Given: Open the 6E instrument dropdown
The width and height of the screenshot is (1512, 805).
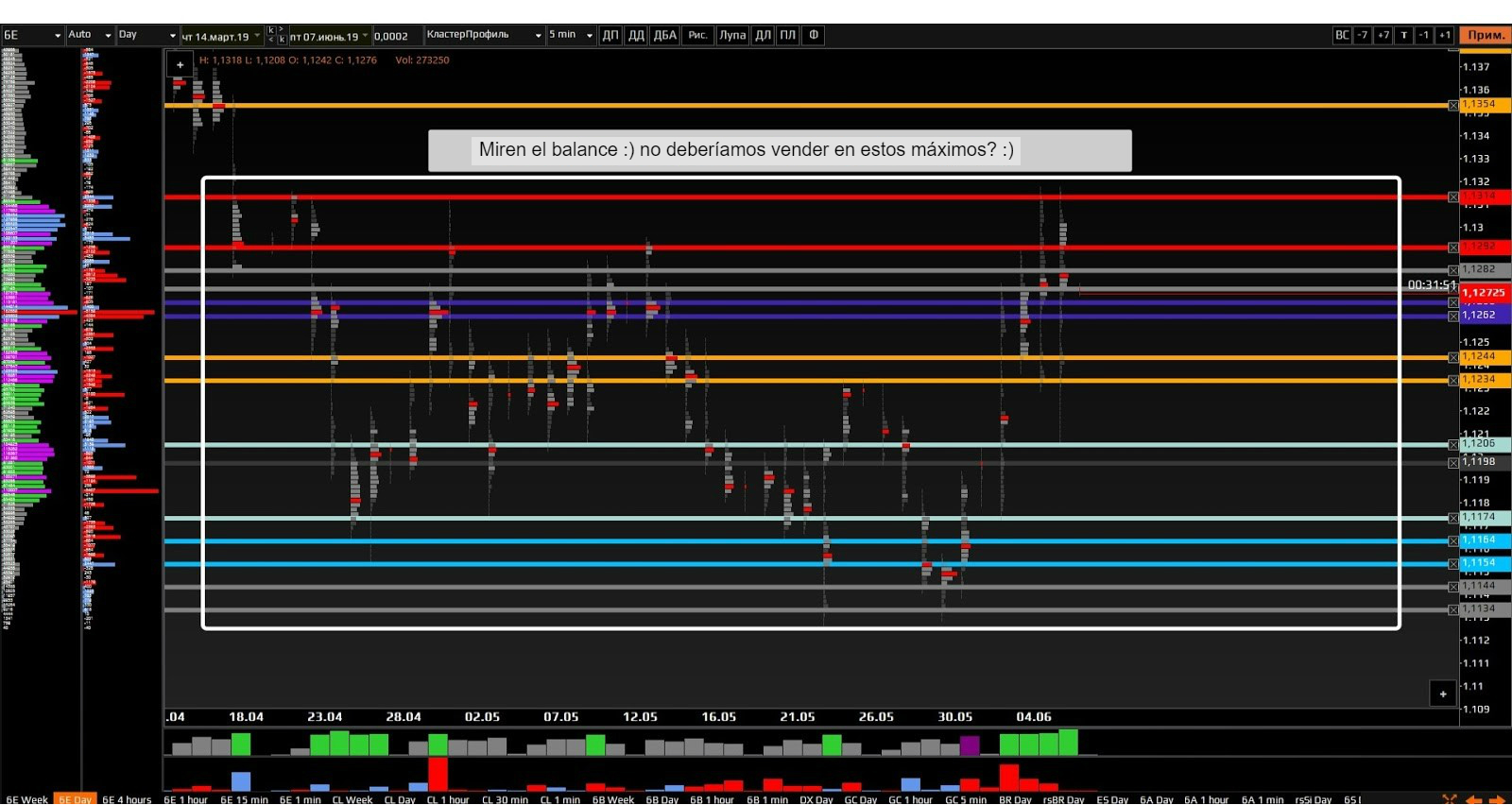Looking at the screenshot, I should pos(32,35).
